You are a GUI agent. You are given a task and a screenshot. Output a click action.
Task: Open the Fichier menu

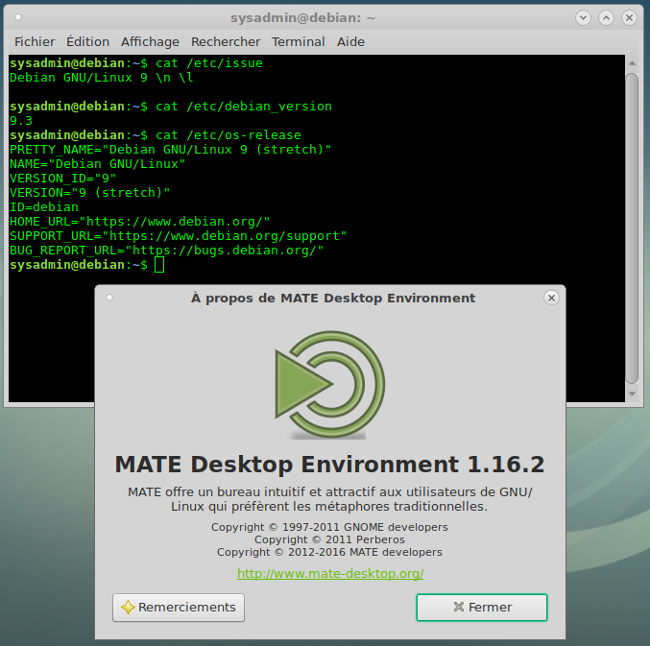point(34,42)
